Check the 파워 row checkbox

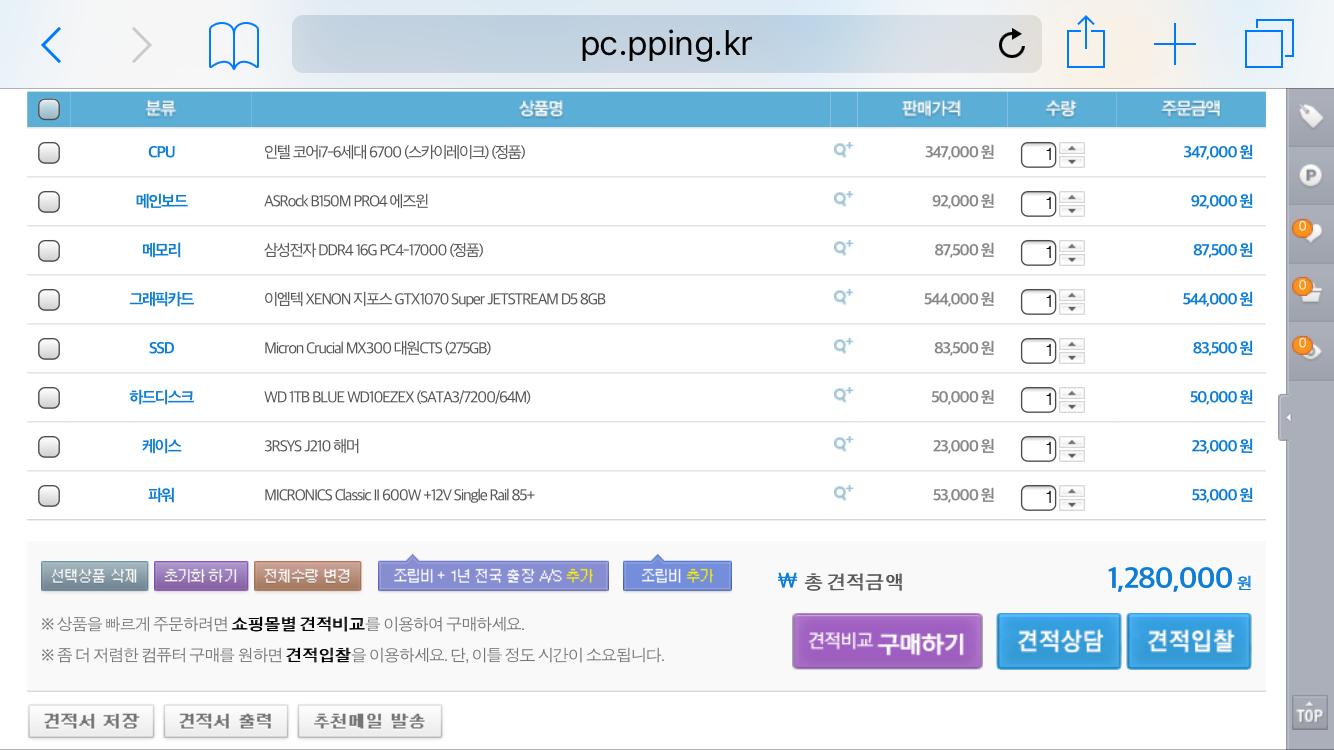click(x=49, y=496)
